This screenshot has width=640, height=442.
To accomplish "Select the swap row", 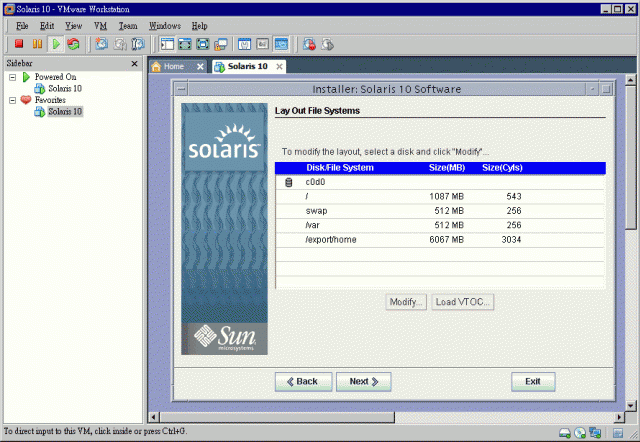I will click(440, 211).
